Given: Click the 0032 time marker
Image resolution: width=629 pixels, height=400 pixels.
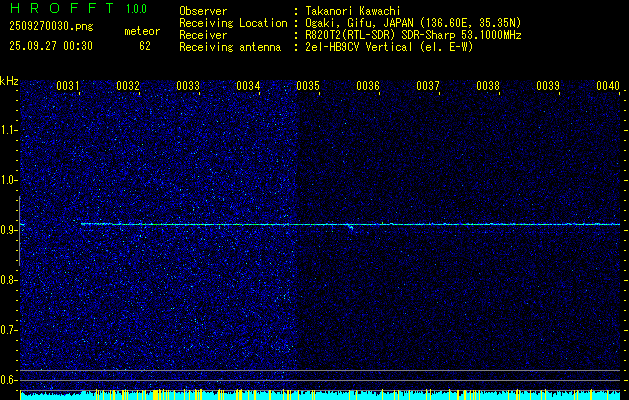Looking at the screenshot, I should tap(128, 86).
